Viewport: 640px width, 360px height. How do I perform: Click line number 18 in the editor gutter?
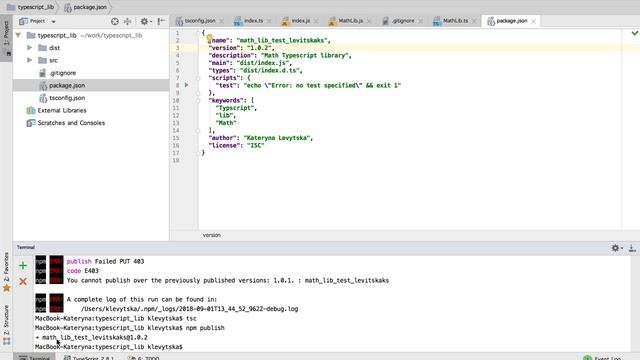point(176,160)
